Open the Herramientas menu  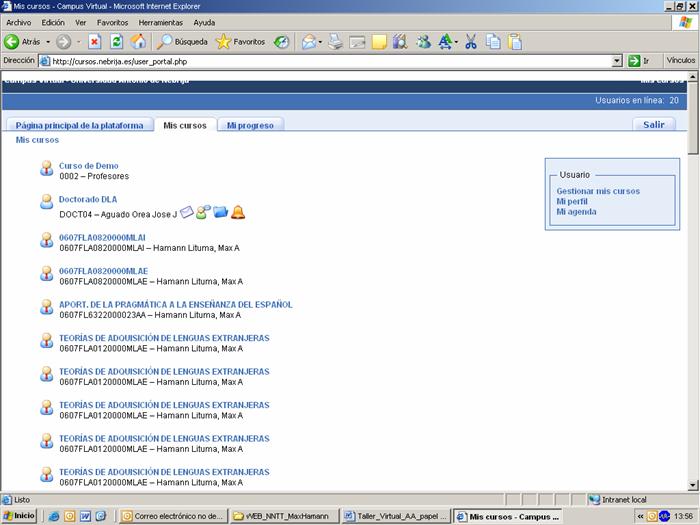click(x=161, y=22)
